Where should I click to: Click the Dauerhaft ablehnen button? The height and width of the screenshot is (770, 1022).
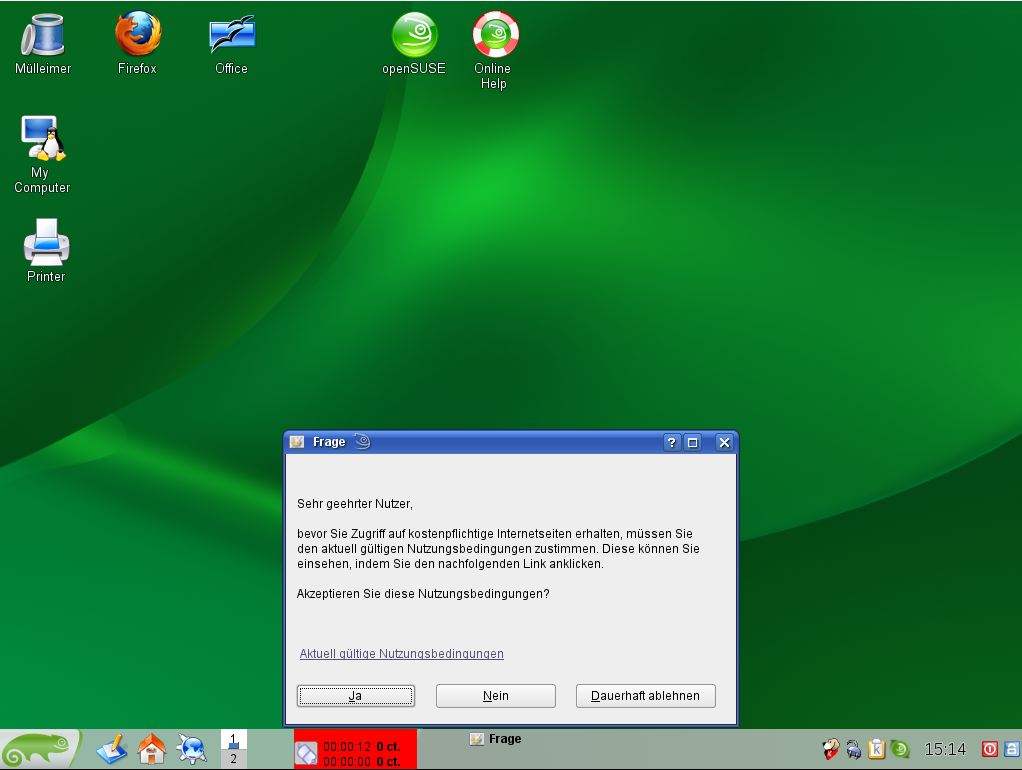point(645,696)
